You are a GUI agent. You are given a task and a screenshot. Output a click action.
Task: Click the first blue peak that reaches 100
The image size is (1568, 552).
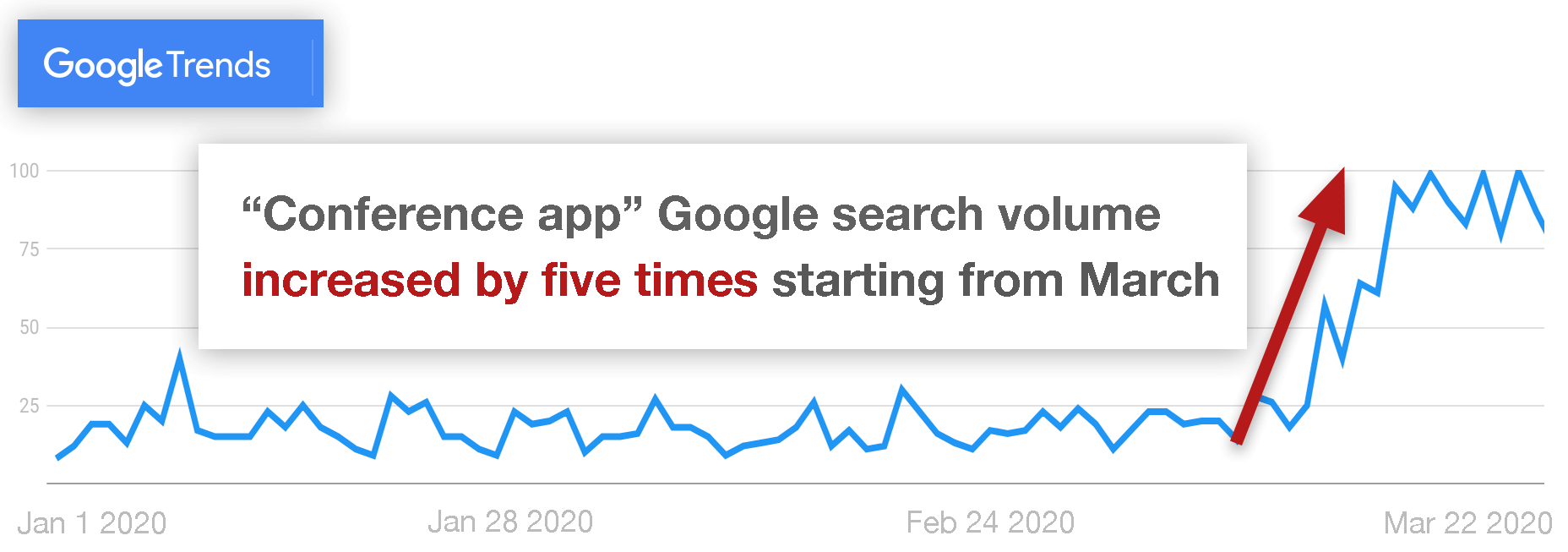(x=1430, y=173)
